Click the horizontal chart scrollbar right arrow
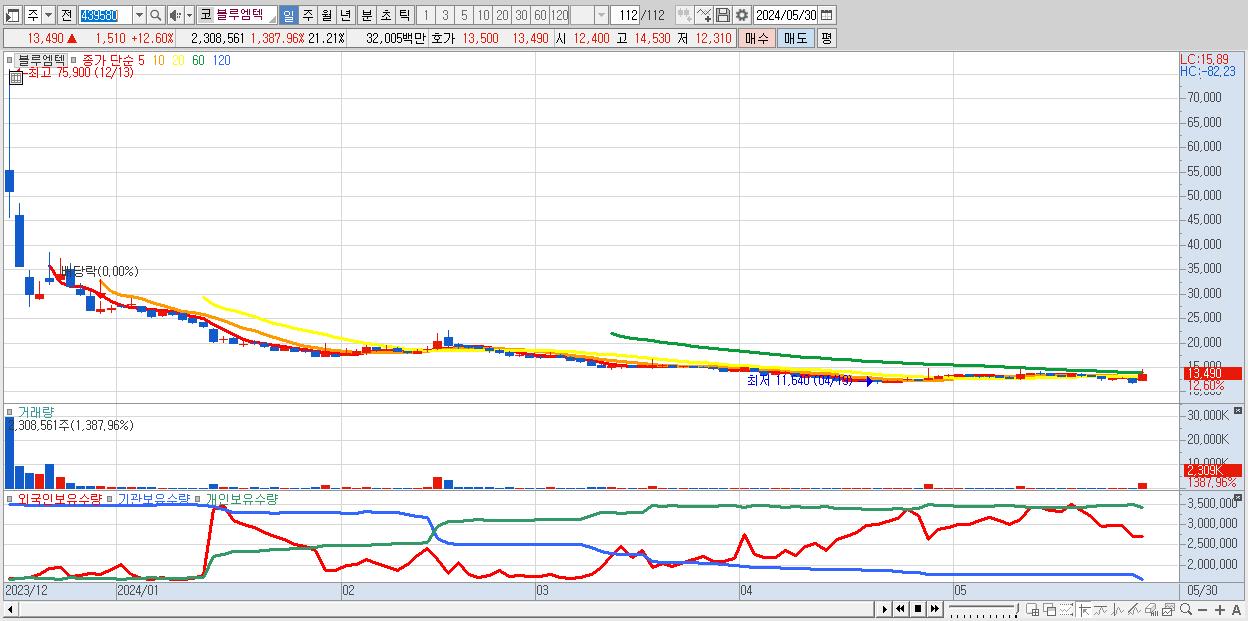The width and height of the screenshot is (1248, 621). pos(884,609)
